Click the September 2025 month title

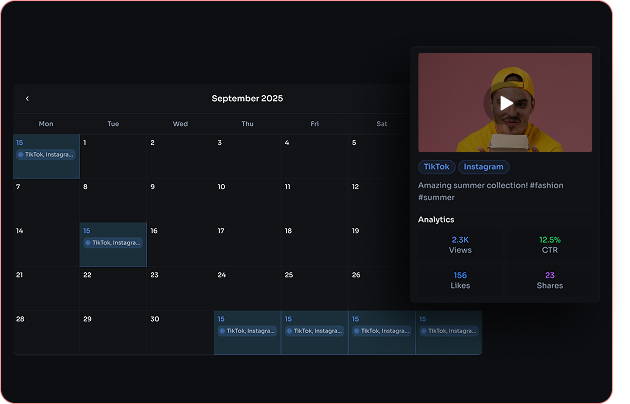tap(247, 99)
